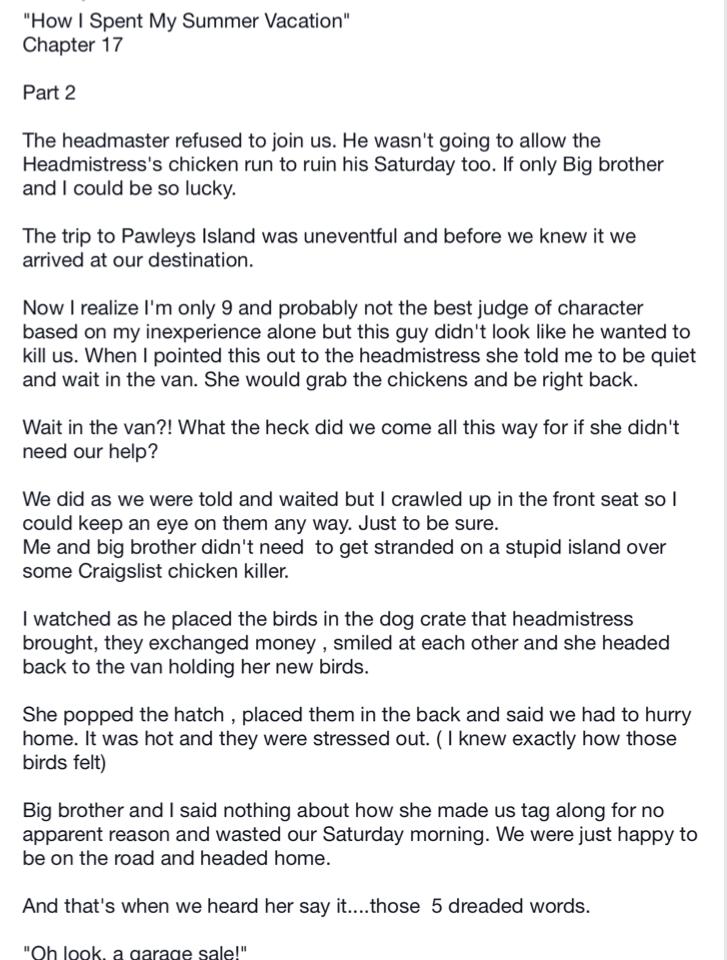
Task: Click paragraph starting "Big brother and I said nothing"
Action: click(x=360, y=834)
